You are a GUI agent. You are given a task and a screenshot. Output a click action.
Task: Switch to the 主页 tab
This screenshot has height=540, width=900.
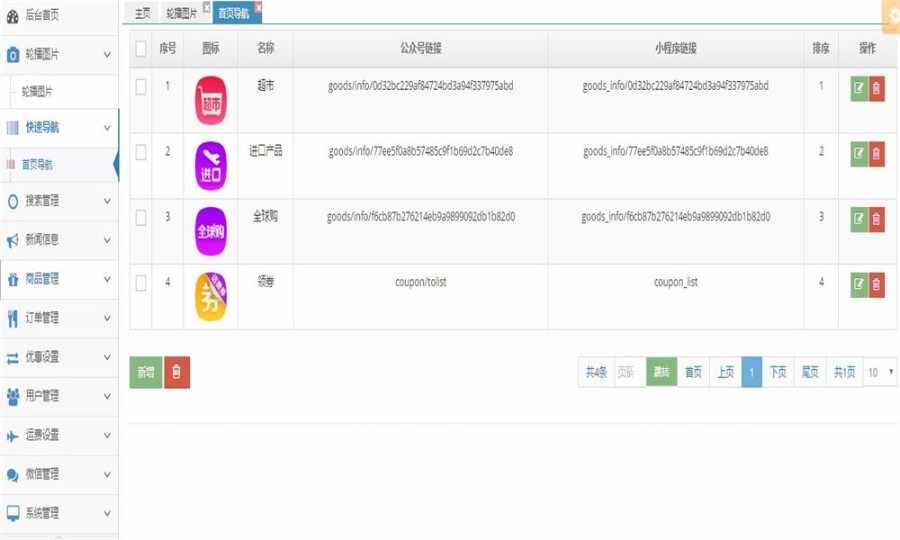pyautogui.click(x=142, y=13)
